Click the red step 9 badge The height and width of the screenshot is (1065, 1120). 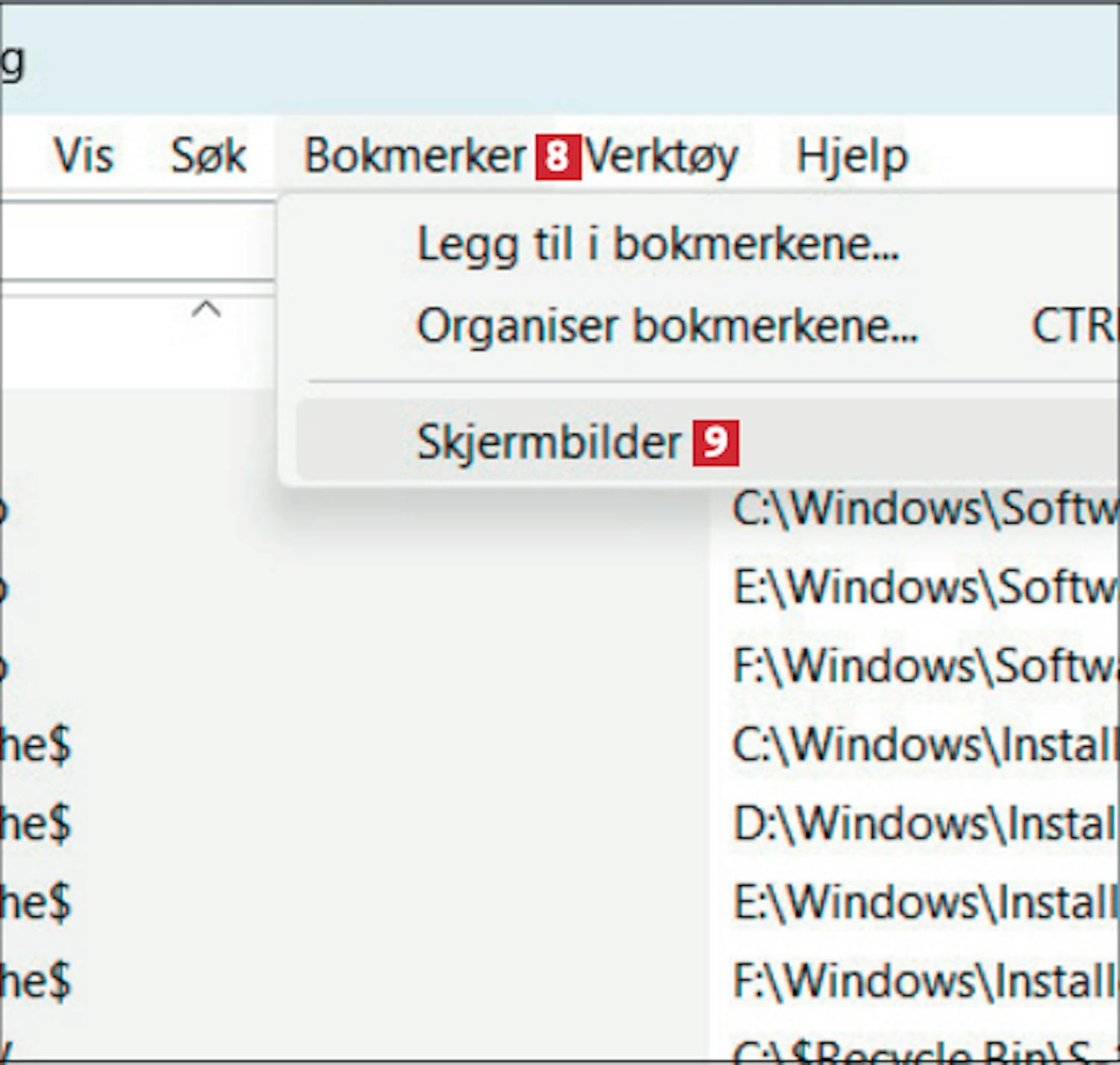715,443
